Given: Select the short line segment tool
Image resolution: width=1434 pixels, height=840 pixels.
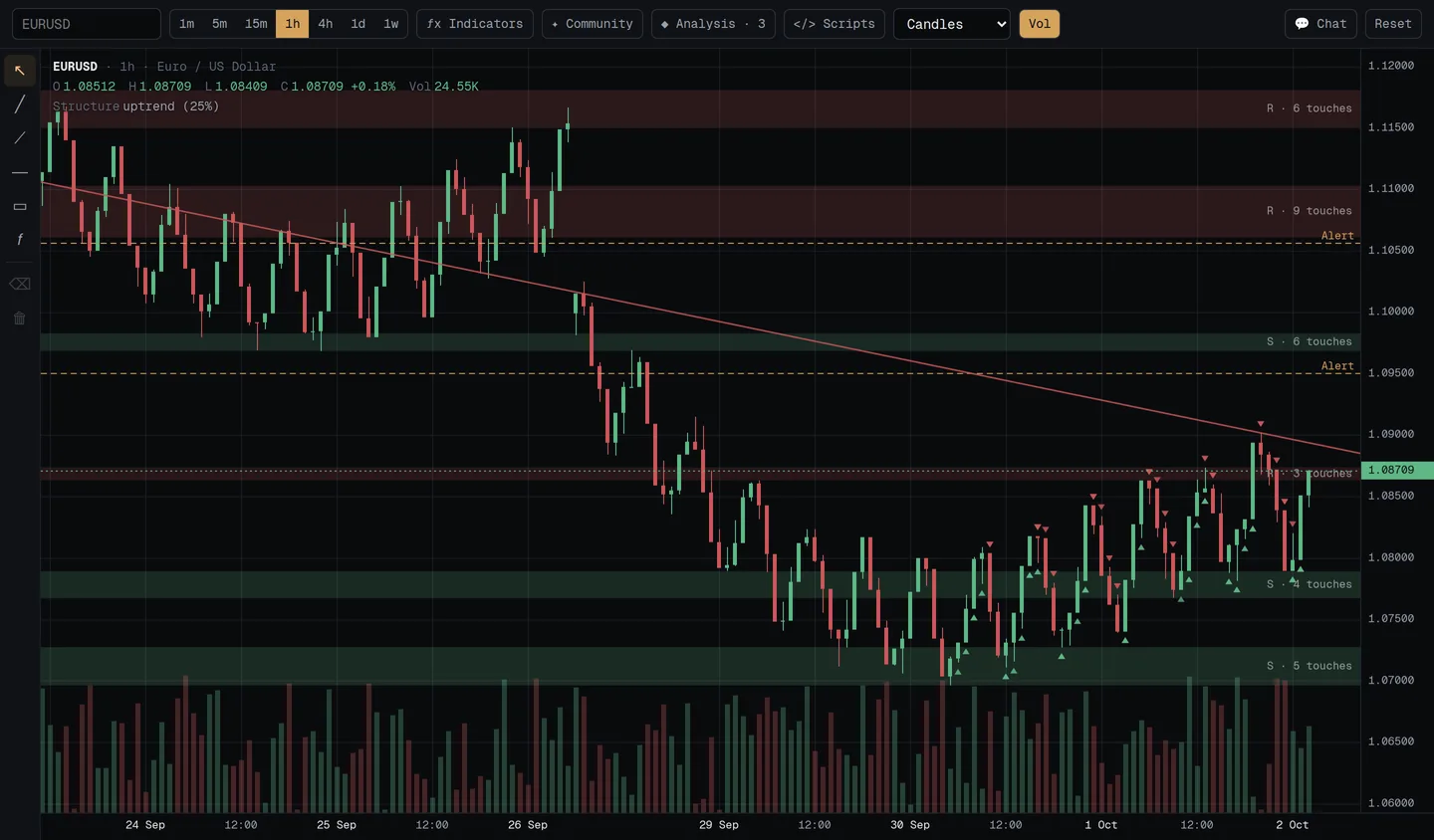Looking at the screenshot, I should click(20, 138).
